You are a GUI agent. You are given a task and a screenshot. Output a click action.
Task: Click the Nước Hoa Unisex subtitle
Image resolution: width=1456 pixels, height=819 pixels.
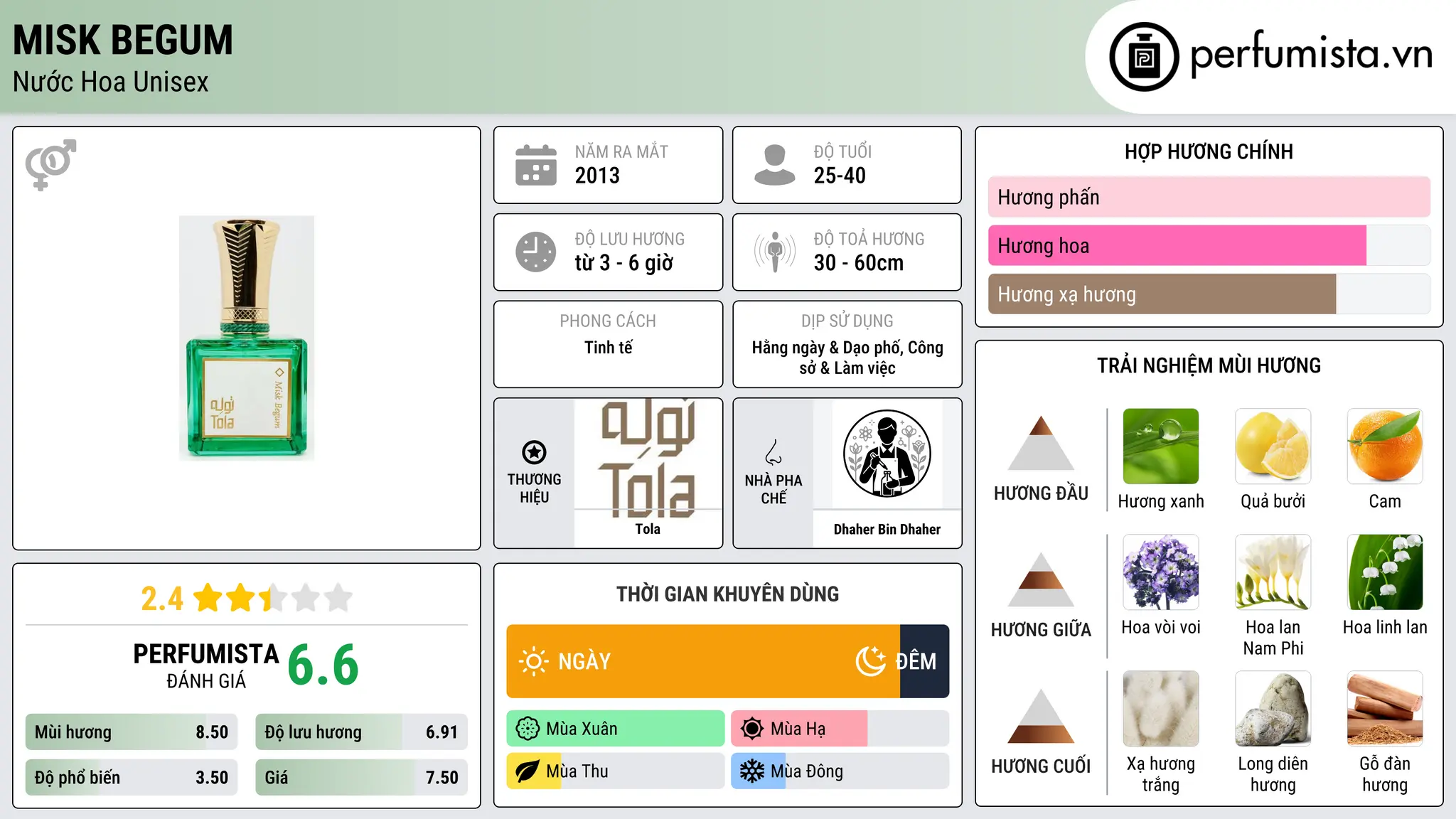111,82
